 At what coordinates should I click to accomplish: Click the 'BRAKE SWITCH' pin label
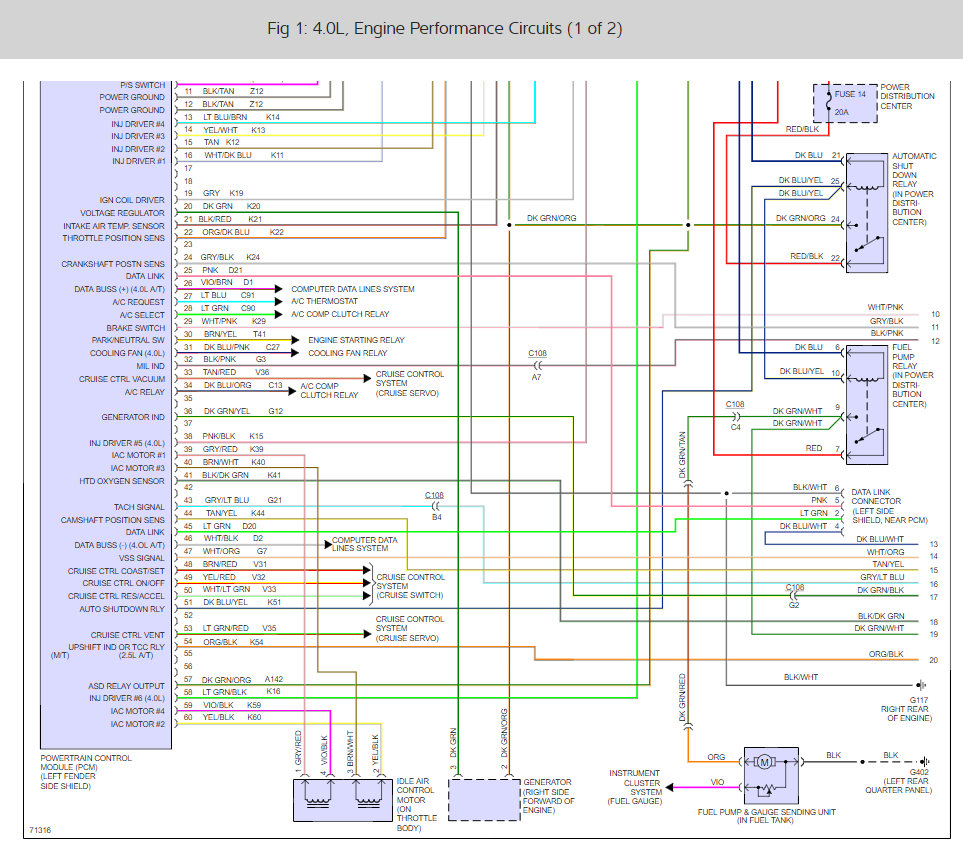coord(135,328)
